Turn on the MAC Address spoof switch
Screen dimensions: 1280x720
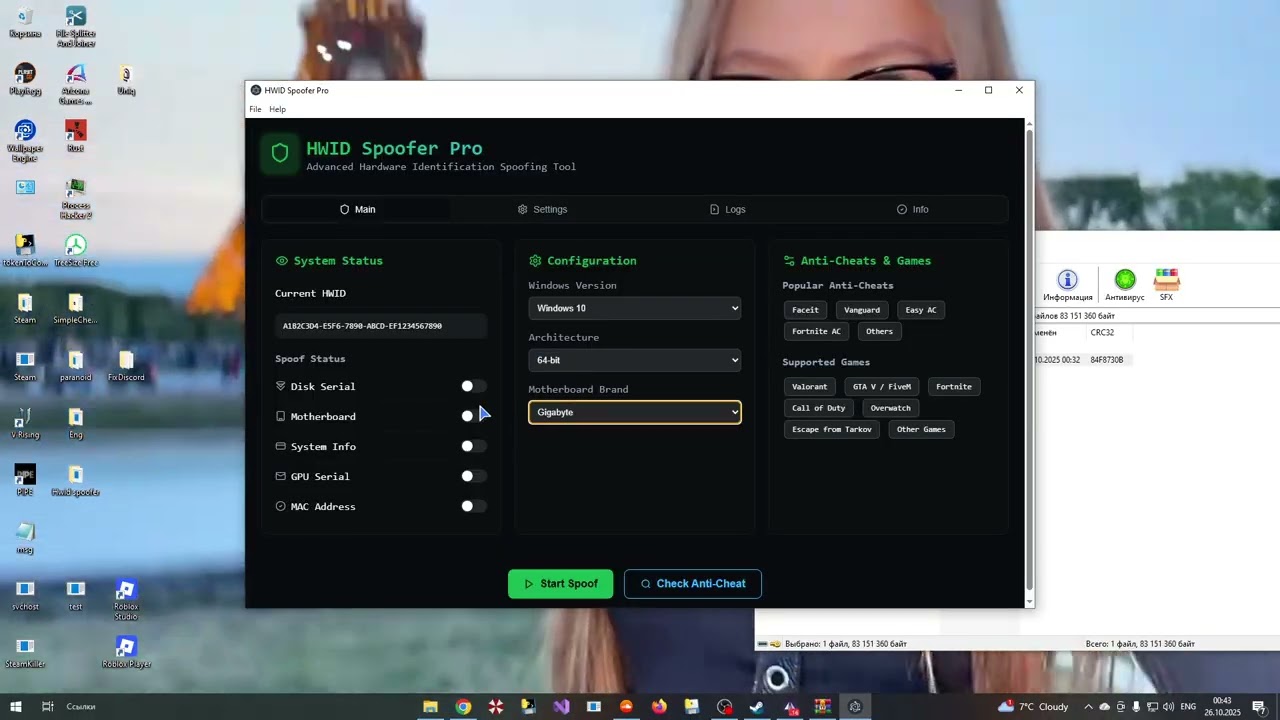coord(473,506)
